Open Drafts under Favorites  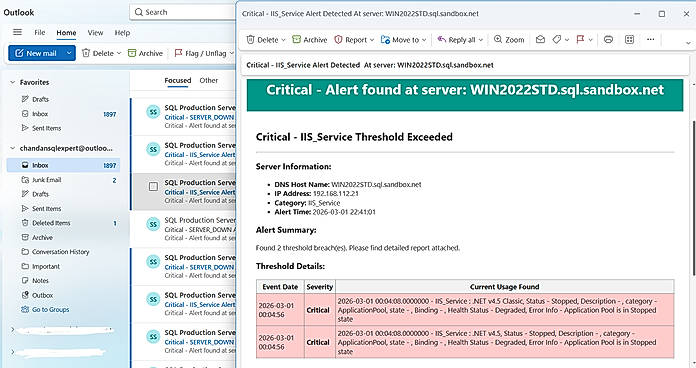coord(40,99)
